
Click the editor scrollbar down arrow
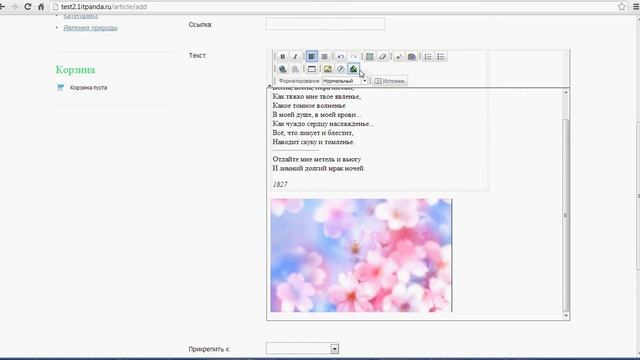point(566,316)
